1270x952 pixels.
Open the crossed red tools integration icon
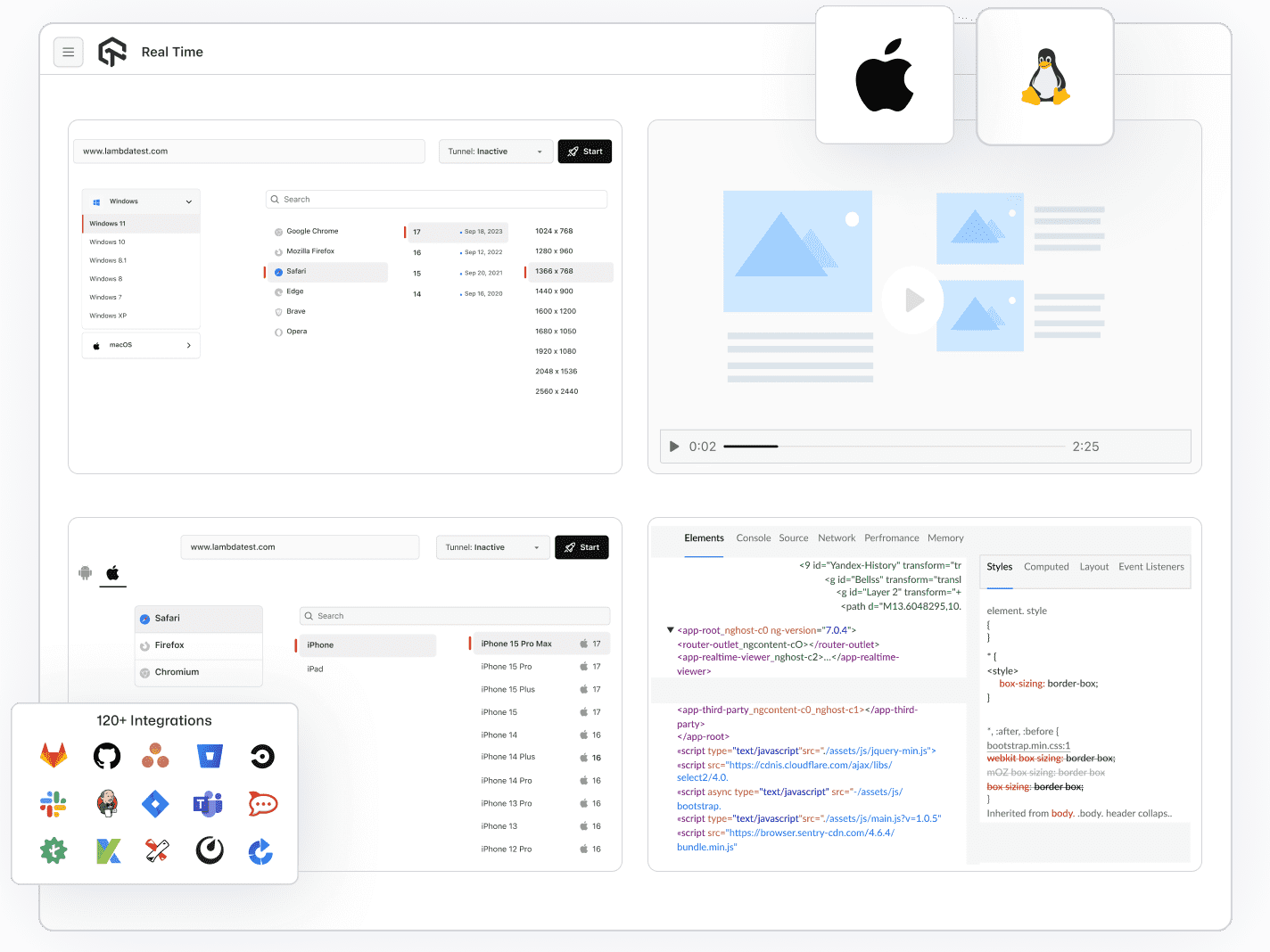[x=157, y=851]
